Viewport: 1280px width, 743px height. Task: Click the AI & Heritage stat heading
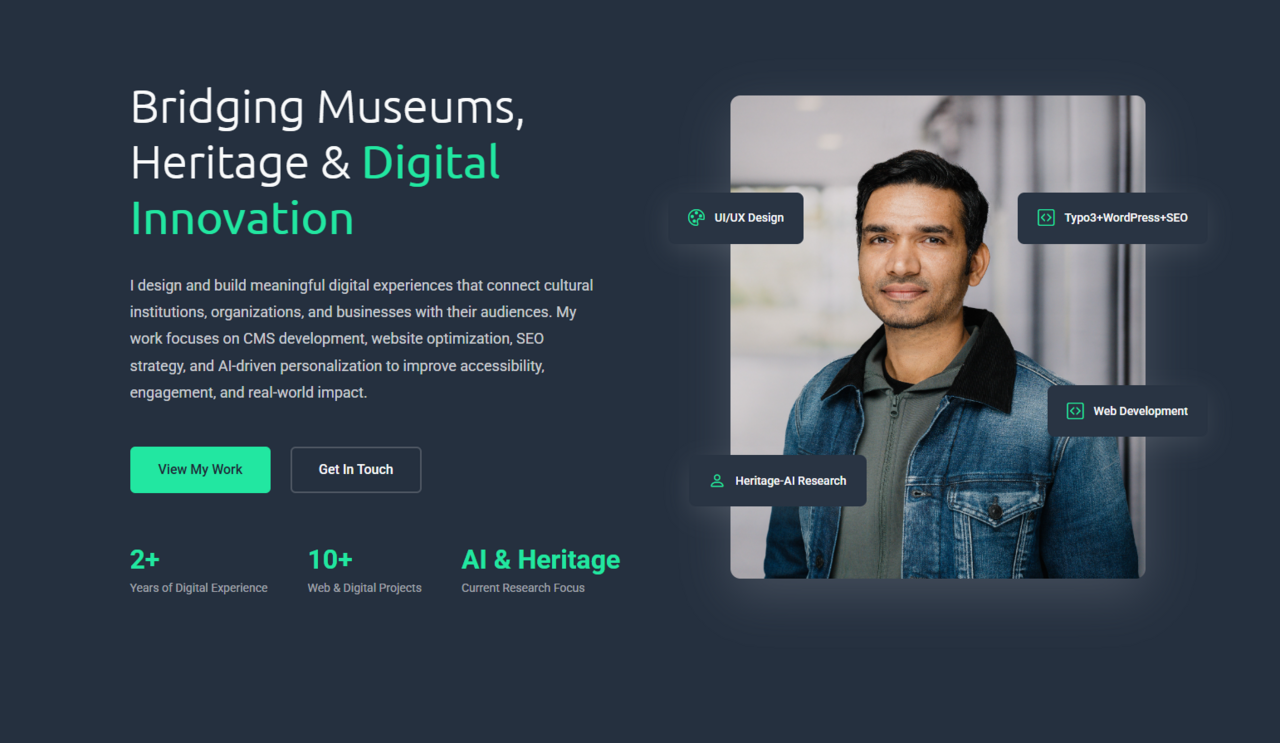[540, 559]
